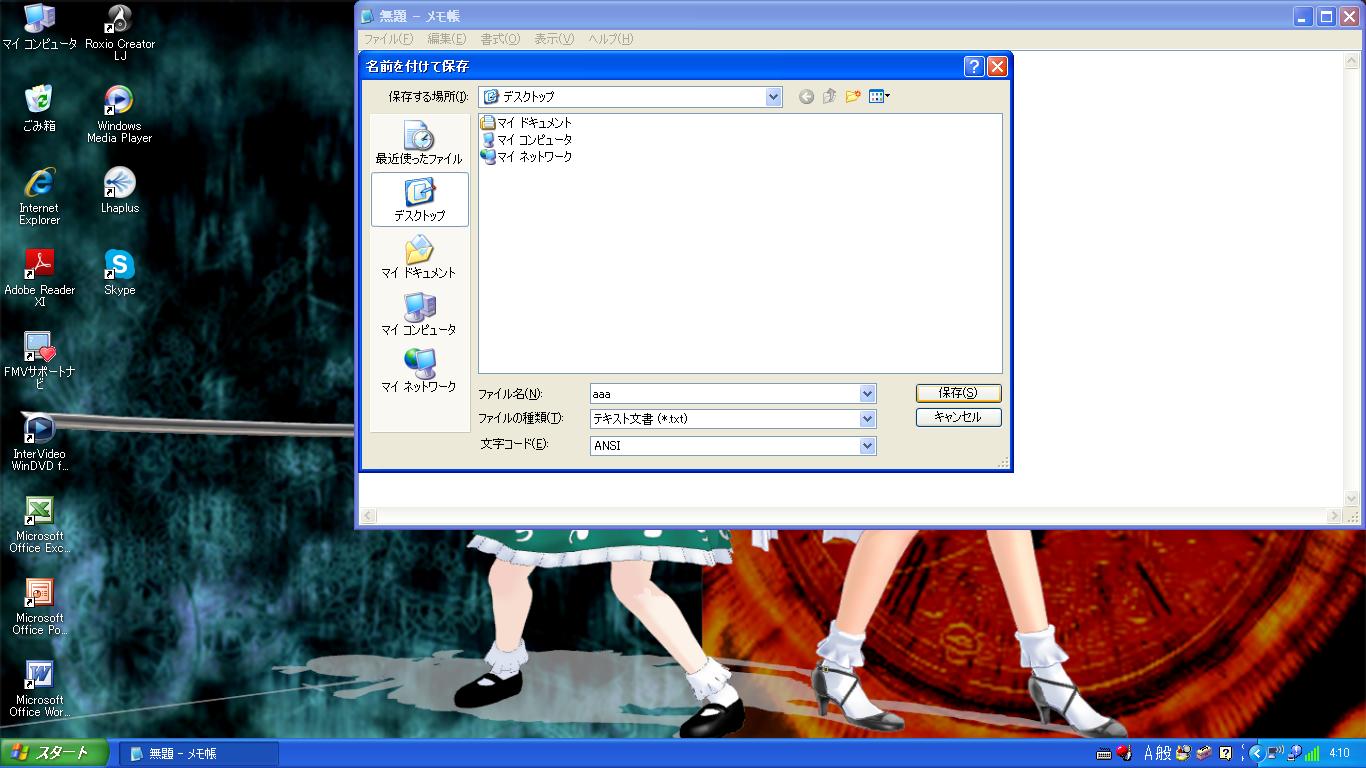The image size is (1366, 768).
Task: Open the ヘルプ(H) menu in Notepad
Action: coord(611,39)
